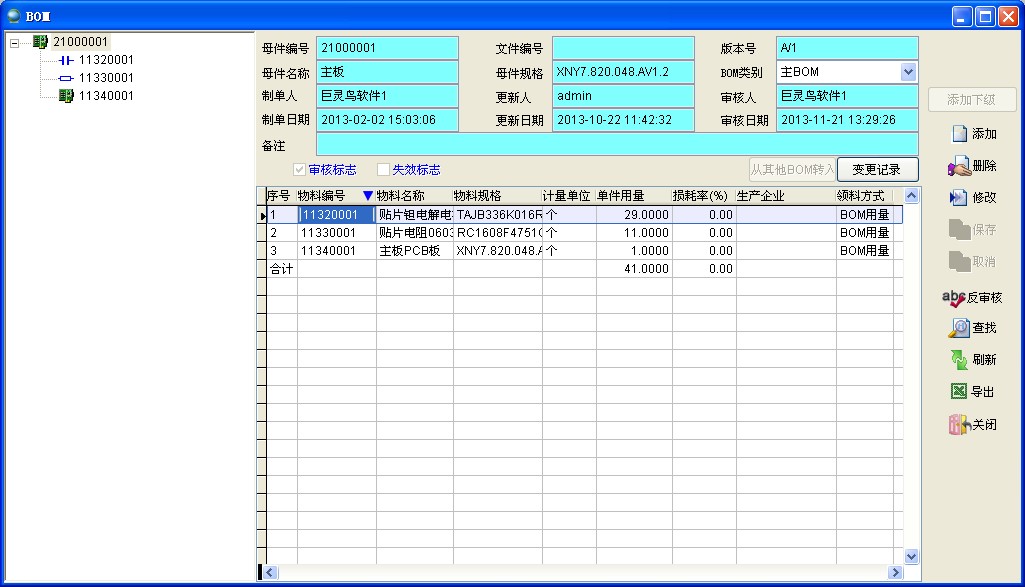Click the 刷新 (Refresh) icon
This screenshot has height=587, width=1025.
[959, 360]
